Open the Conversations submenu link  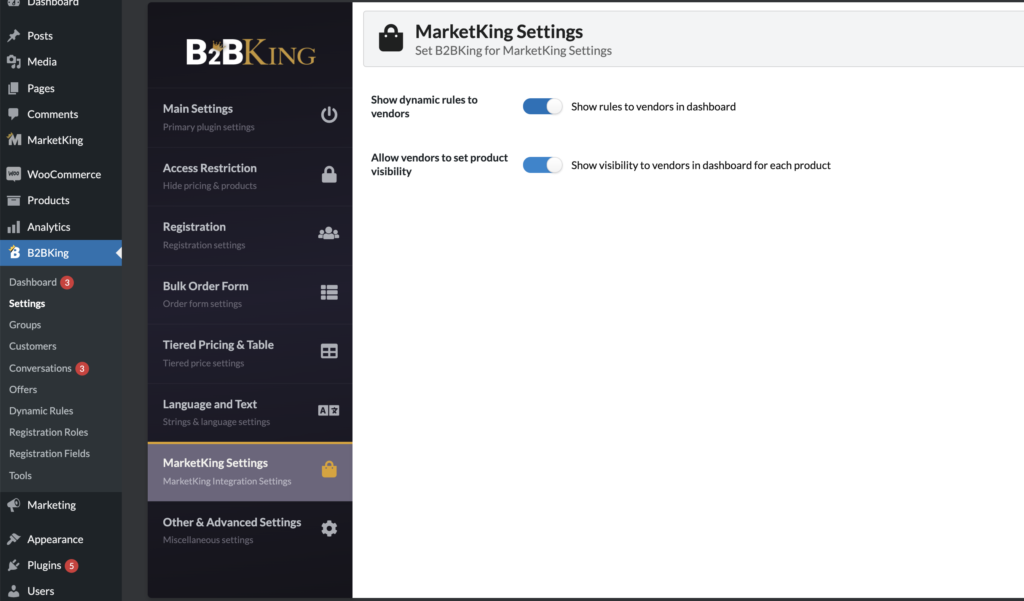(40, 368)
